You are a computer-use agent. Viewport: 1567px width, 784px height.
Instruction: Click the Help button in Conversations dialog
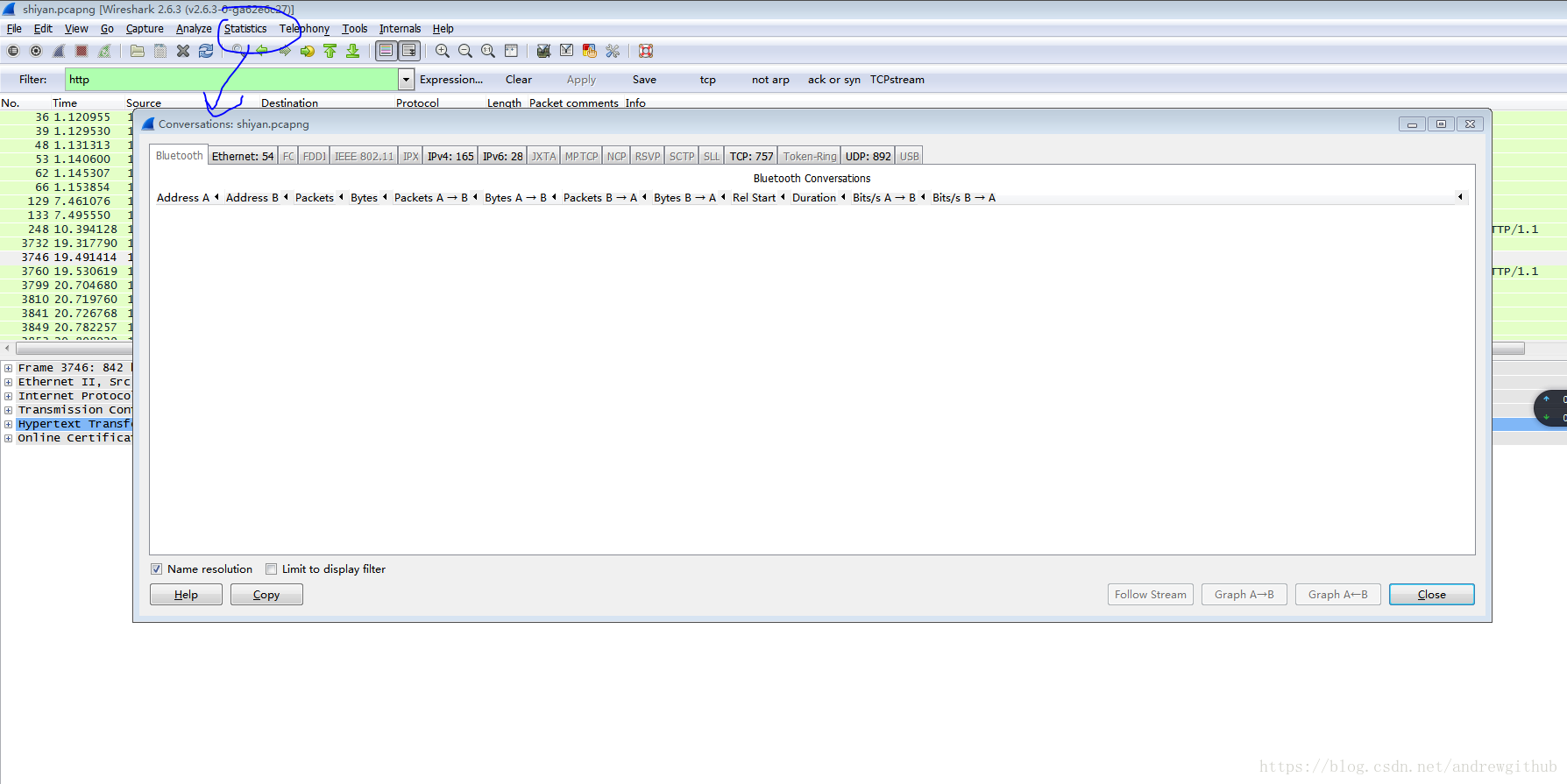pyautogui.click(x=186, y=595)
